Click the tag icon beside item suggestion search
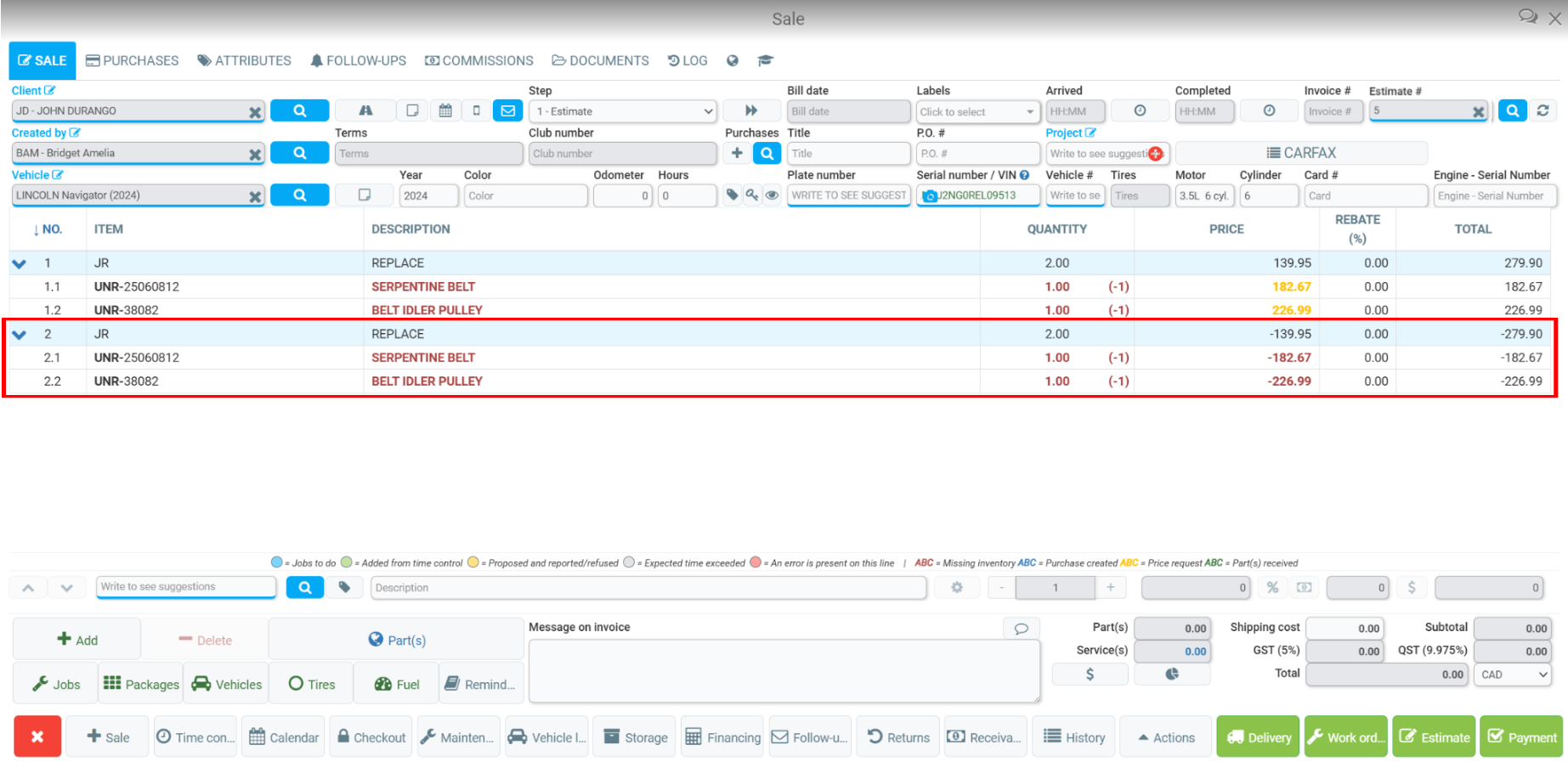Viewport: 1568px width, 762px height. click(344, 587)
